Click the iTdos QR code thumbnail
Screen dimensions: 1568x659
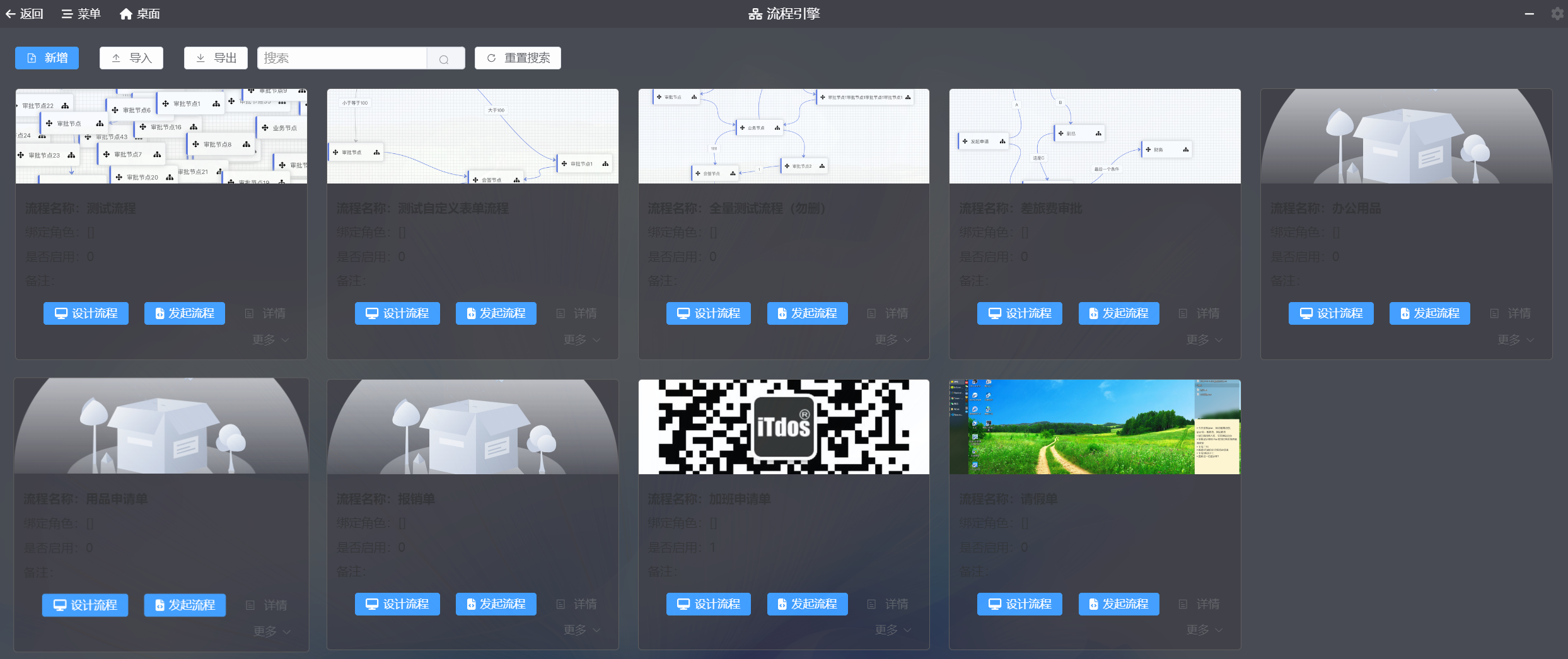click(x=784, y=427)
